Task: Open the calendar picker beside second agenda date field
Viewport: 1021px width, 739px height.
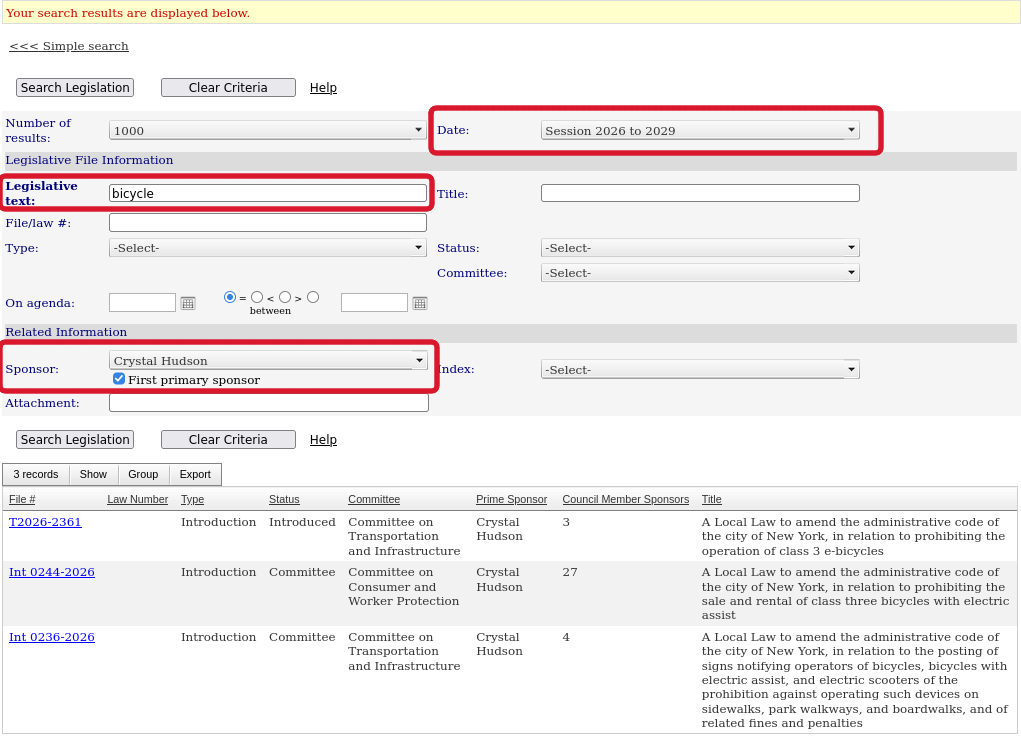Action: click(x=420, y=303)
